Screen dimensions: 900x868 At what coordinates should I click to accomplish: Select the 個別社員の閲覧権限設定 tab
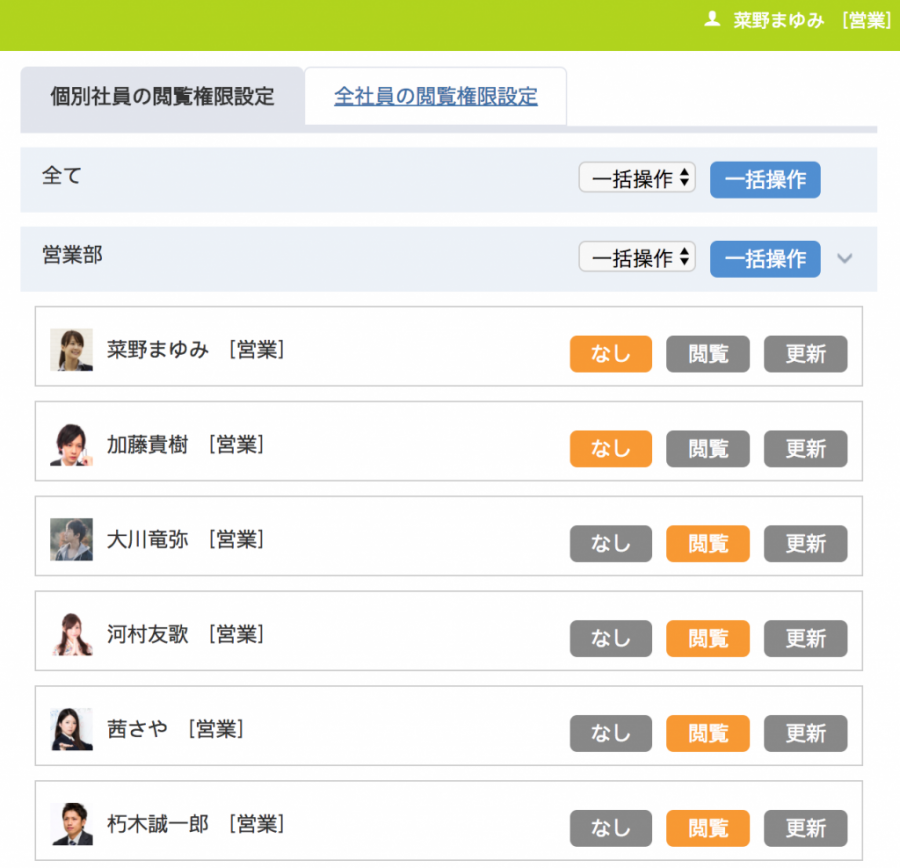[162, 97]
